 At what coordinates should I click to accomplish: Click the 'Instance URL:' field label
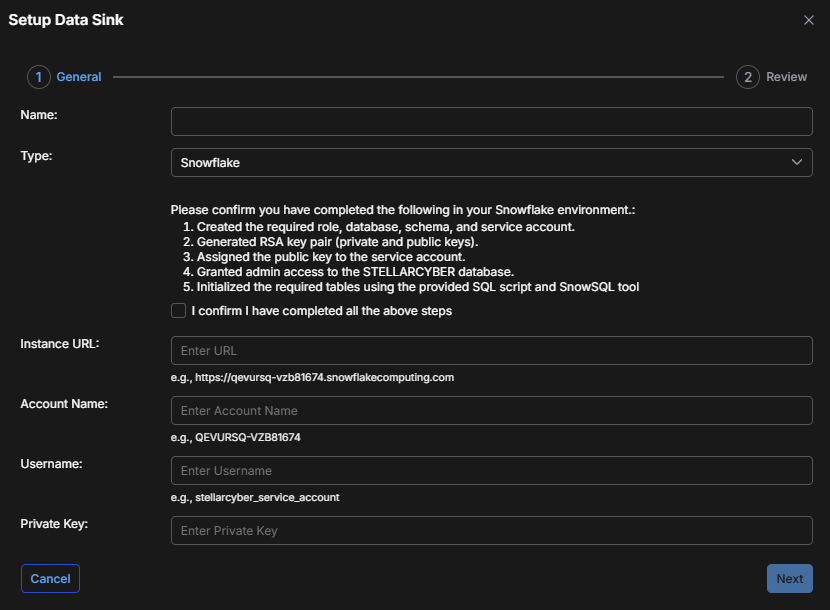click(x=60, y=344)
